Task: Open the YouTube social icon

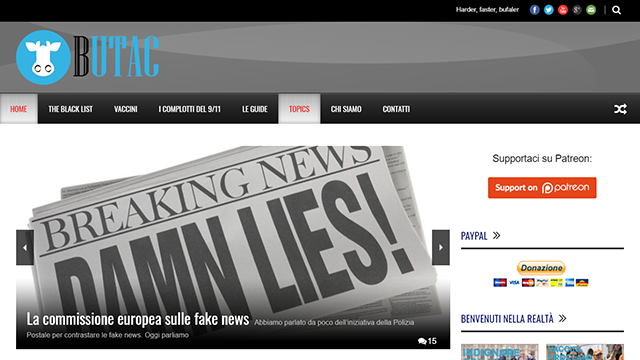Action: coord(562,10)
